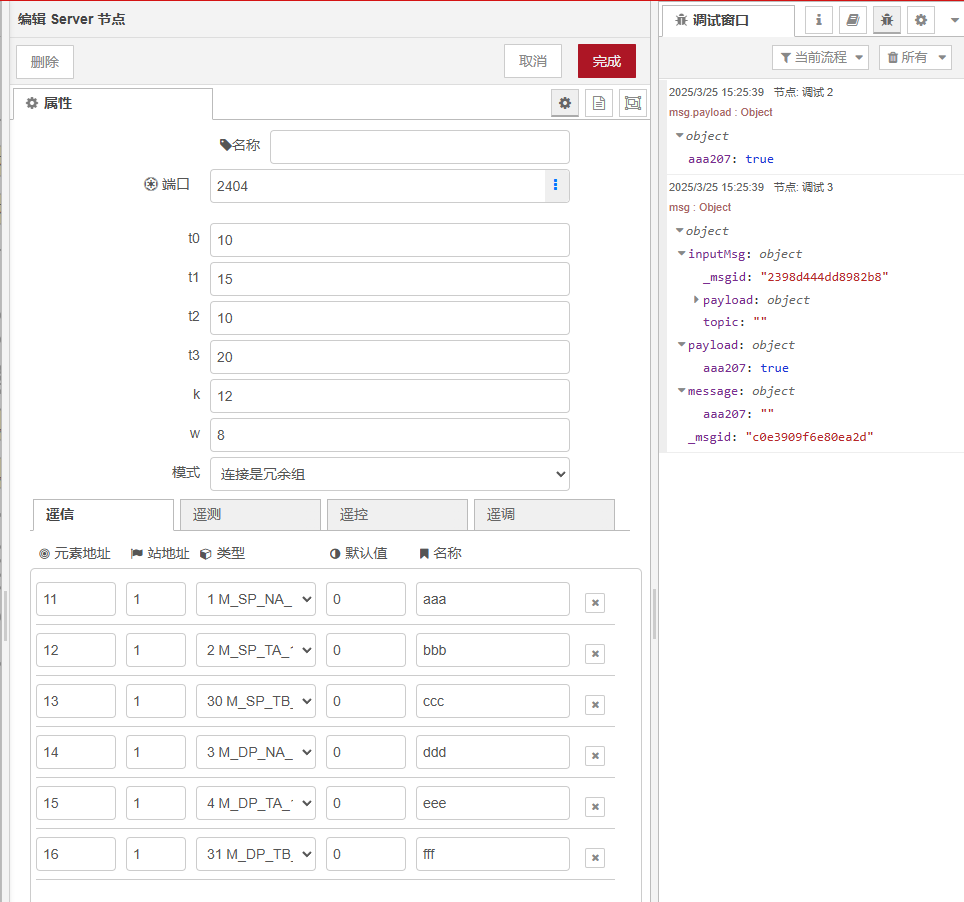
Task: Open the 当前流程 filter dropdown
Action: [x=820, y=57]
